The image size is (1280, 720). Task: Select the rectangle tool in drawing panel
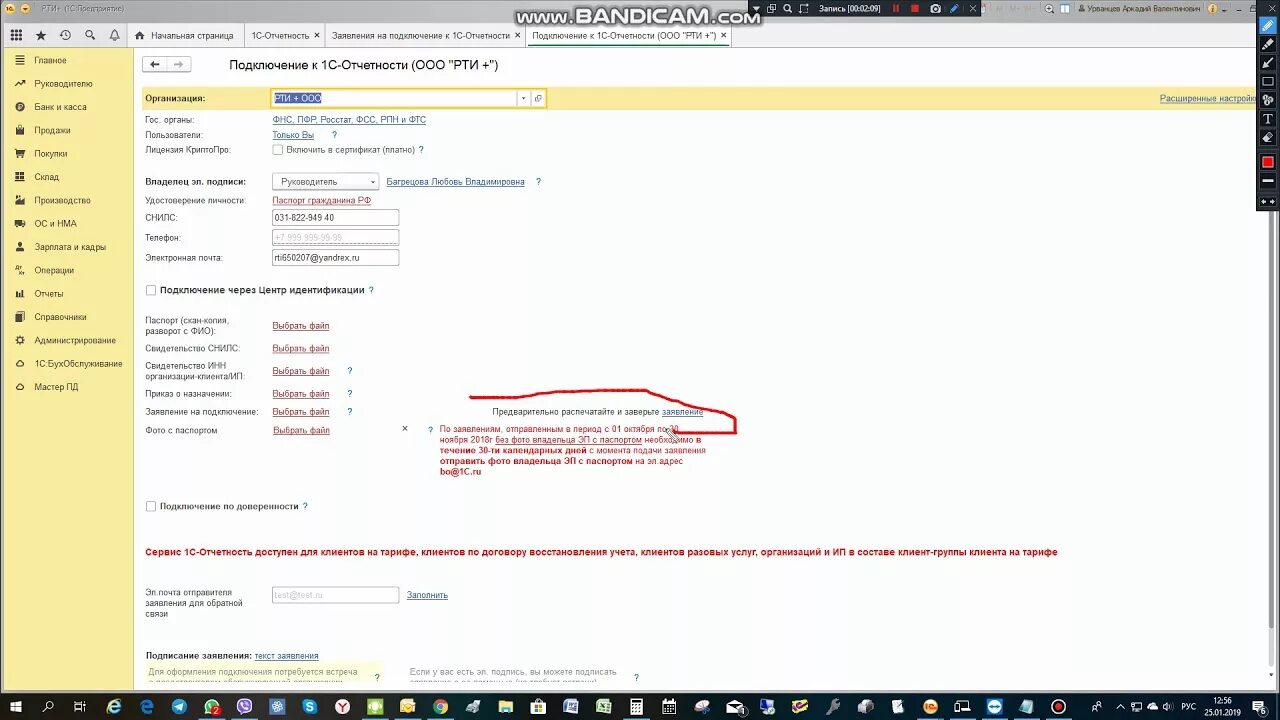click(x=1268, y=82)
